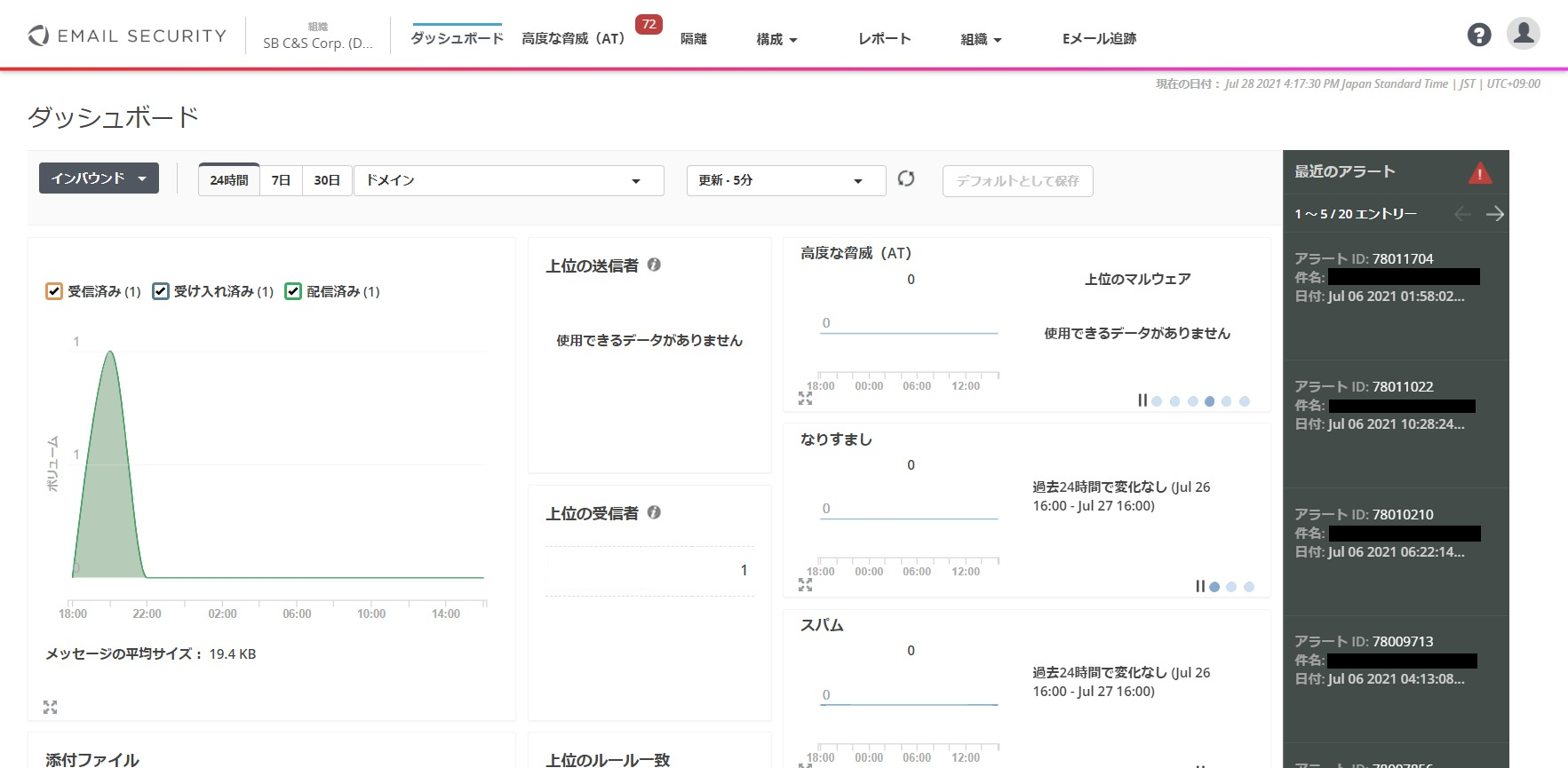Go to previous alerts page arrow
Image resolution: width=1568 pixels, height=768 pixels.
1462,214
